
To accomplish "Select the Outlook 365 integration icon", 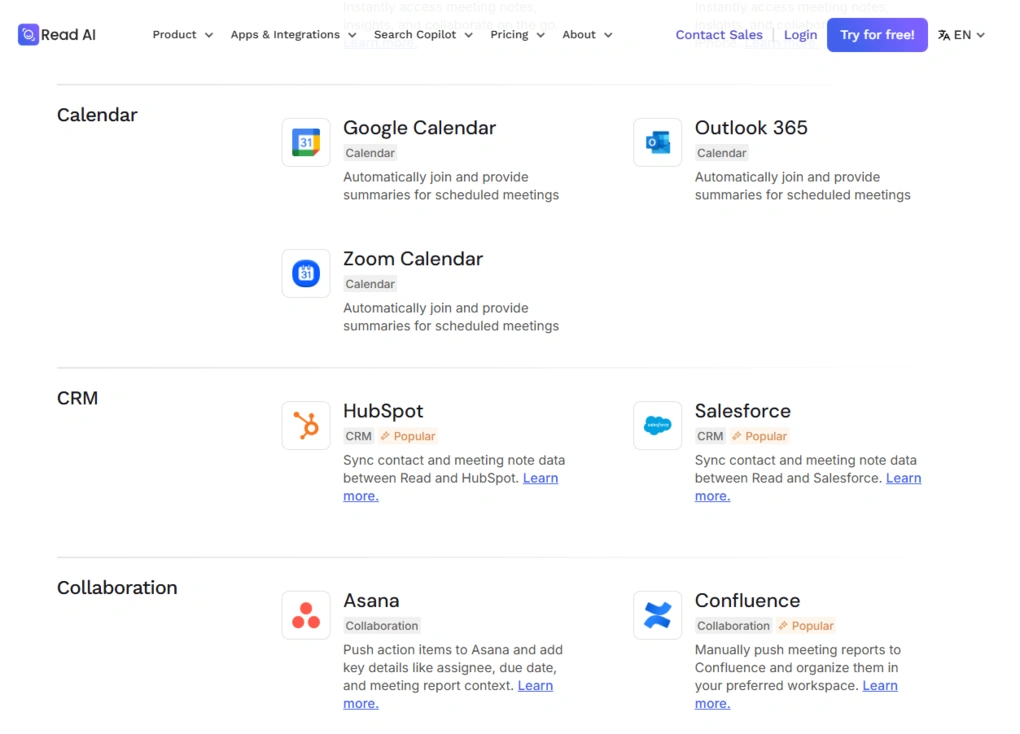I will [x=657, y=141].
